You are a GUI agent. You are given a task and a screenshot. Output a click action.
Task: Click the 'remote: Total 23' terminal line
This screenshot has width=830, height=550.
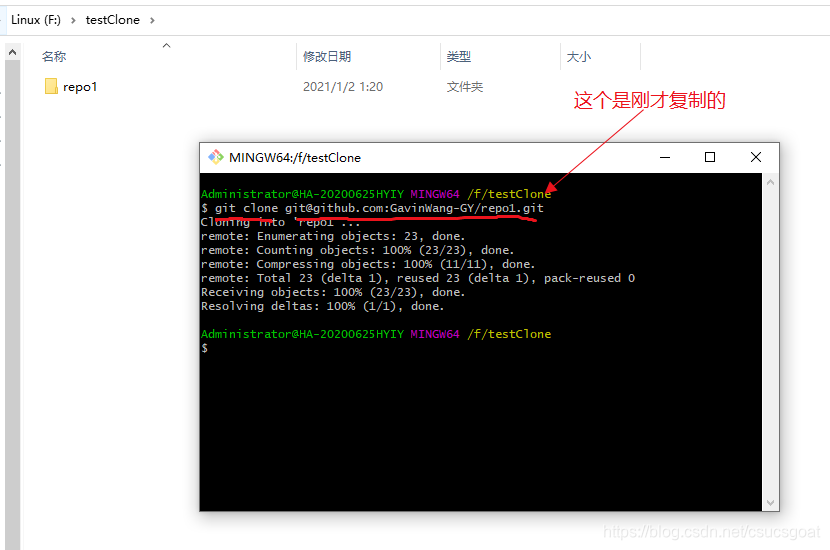(418, 278)
